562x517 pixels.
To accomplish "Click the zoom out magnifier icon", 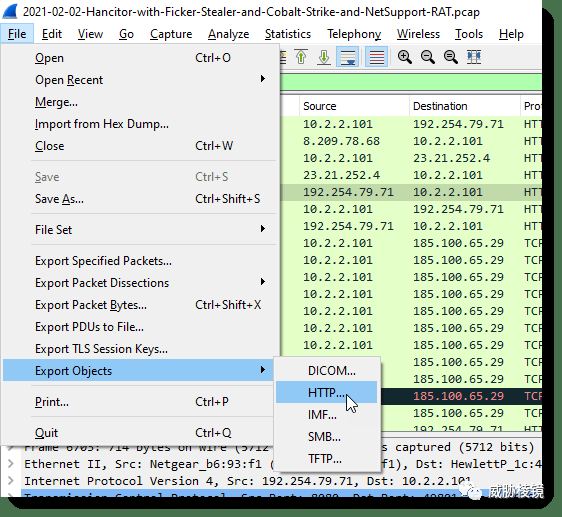I will pos(428,57).
